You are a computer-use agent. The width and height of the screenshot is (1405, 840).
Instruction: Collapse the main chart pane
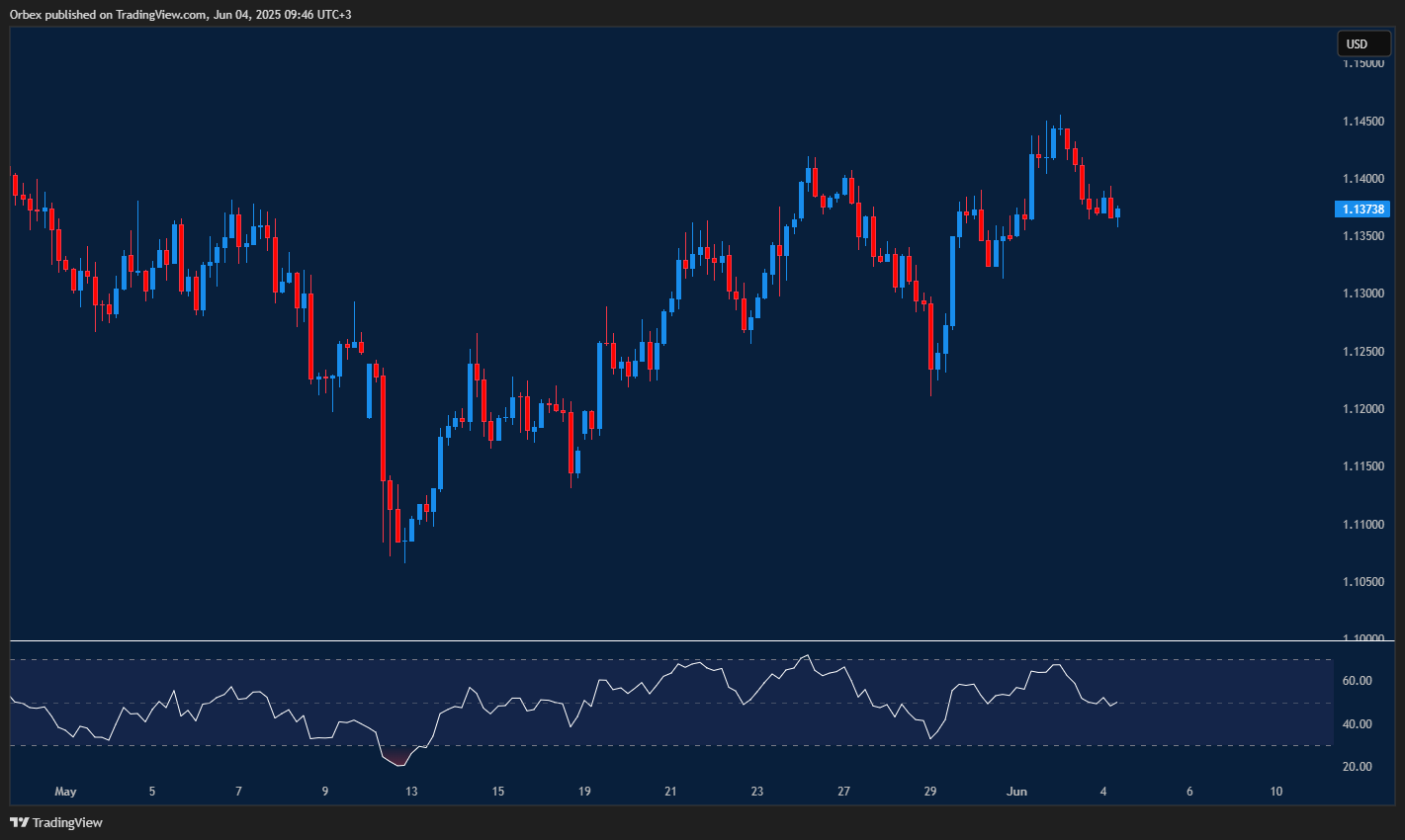[692, 346]
